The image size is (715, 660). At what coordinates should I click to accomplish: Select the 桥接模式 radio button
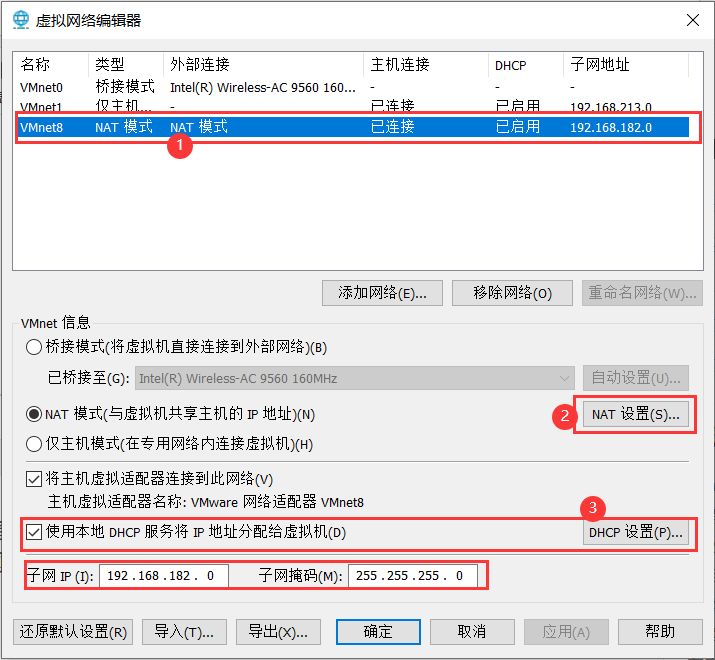(34, 347)
